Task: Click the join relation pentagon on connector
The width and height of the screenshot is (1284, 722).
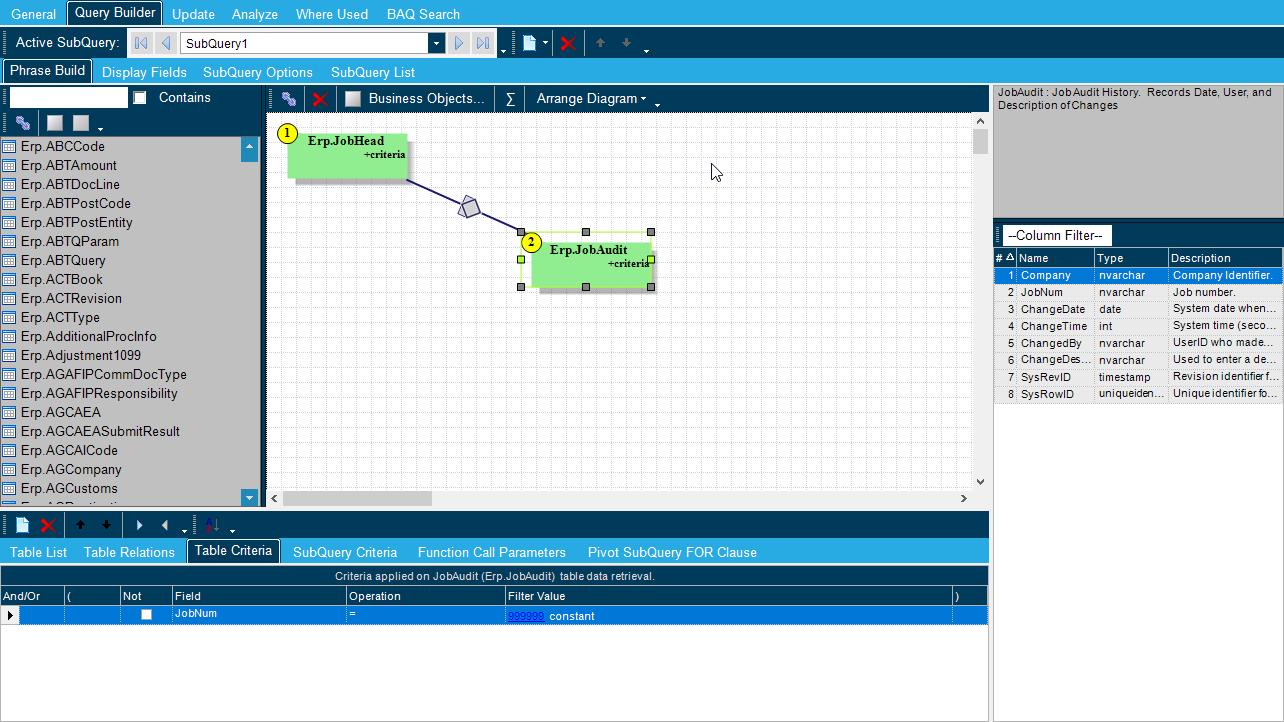Action: [469, 207]
